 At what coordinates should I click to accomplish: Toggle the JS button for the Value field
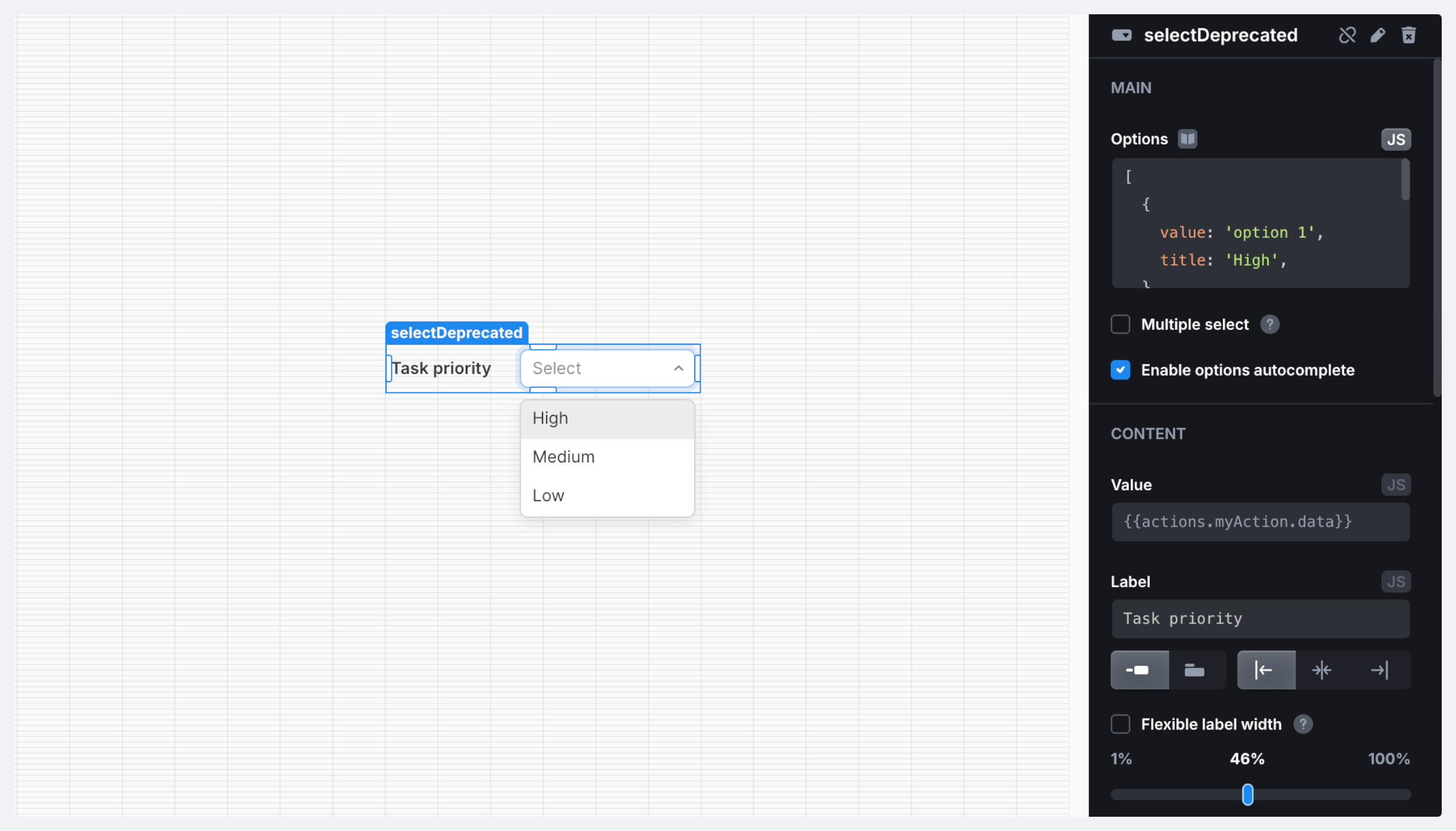1395,485
